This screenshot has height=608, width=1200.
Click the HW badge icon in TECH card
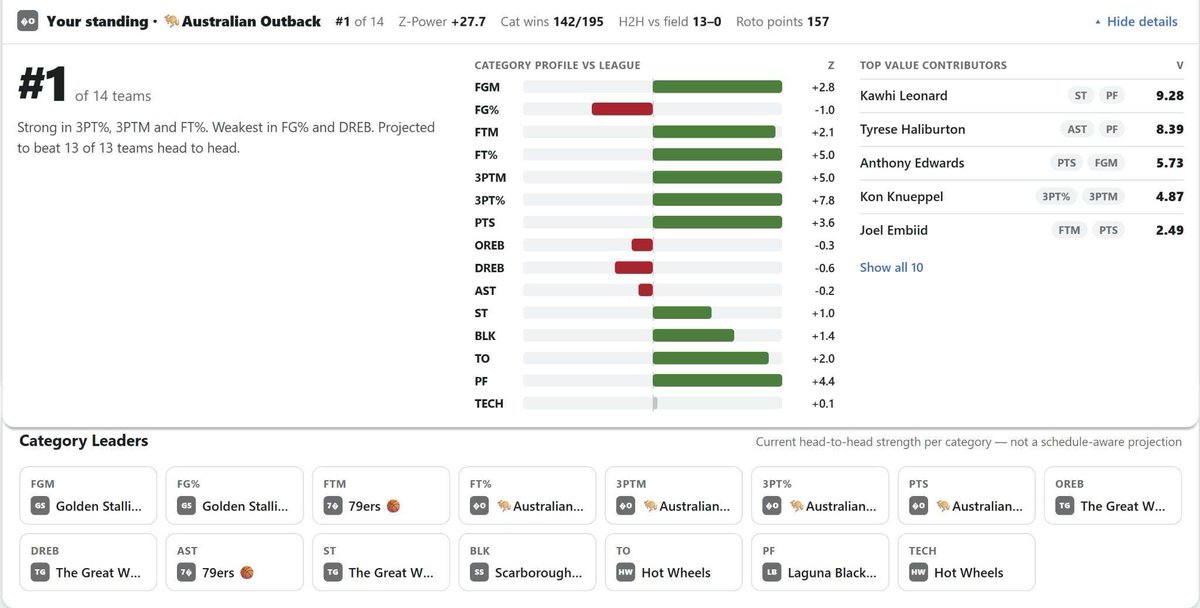(918, 573)
